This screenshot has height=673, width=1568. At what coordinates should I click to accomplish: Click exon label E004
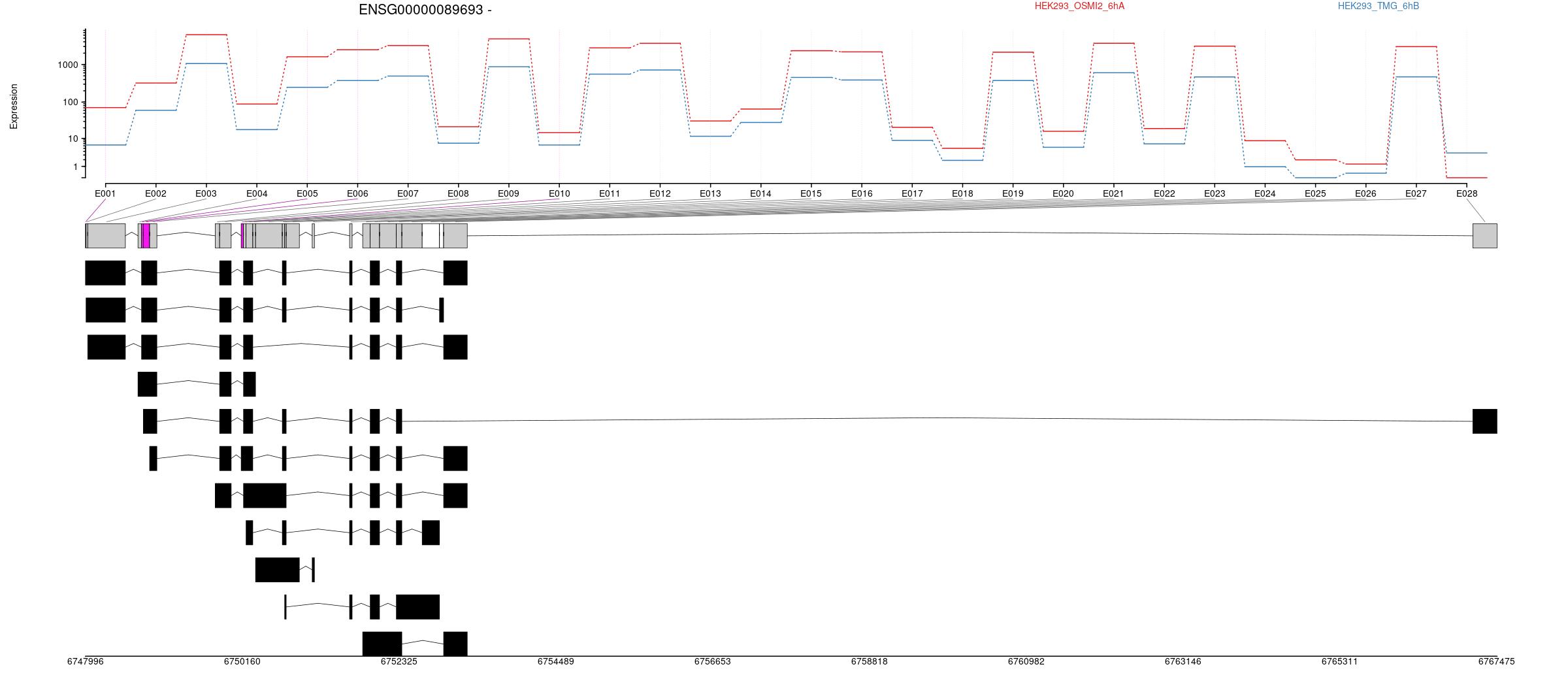[x=257, y=193]
